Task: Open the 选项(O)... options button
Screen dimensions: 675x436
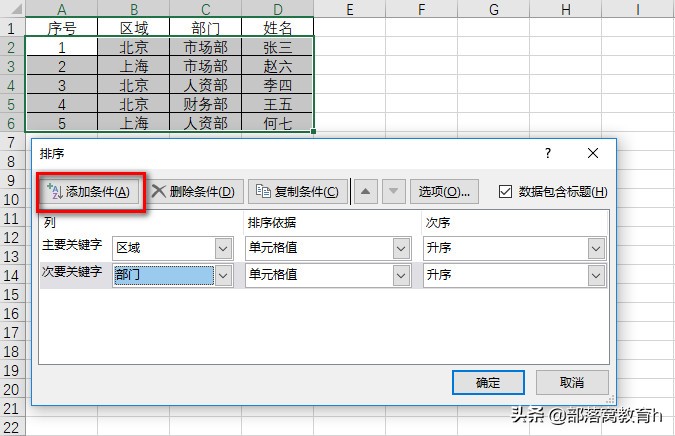Action: pos(444,192)
